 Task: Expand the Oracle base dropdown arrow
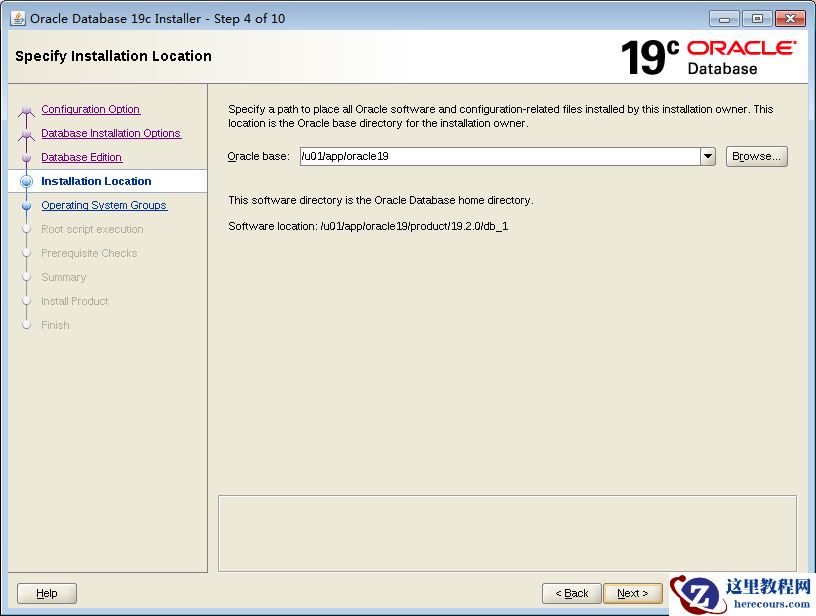coord(708,156)
